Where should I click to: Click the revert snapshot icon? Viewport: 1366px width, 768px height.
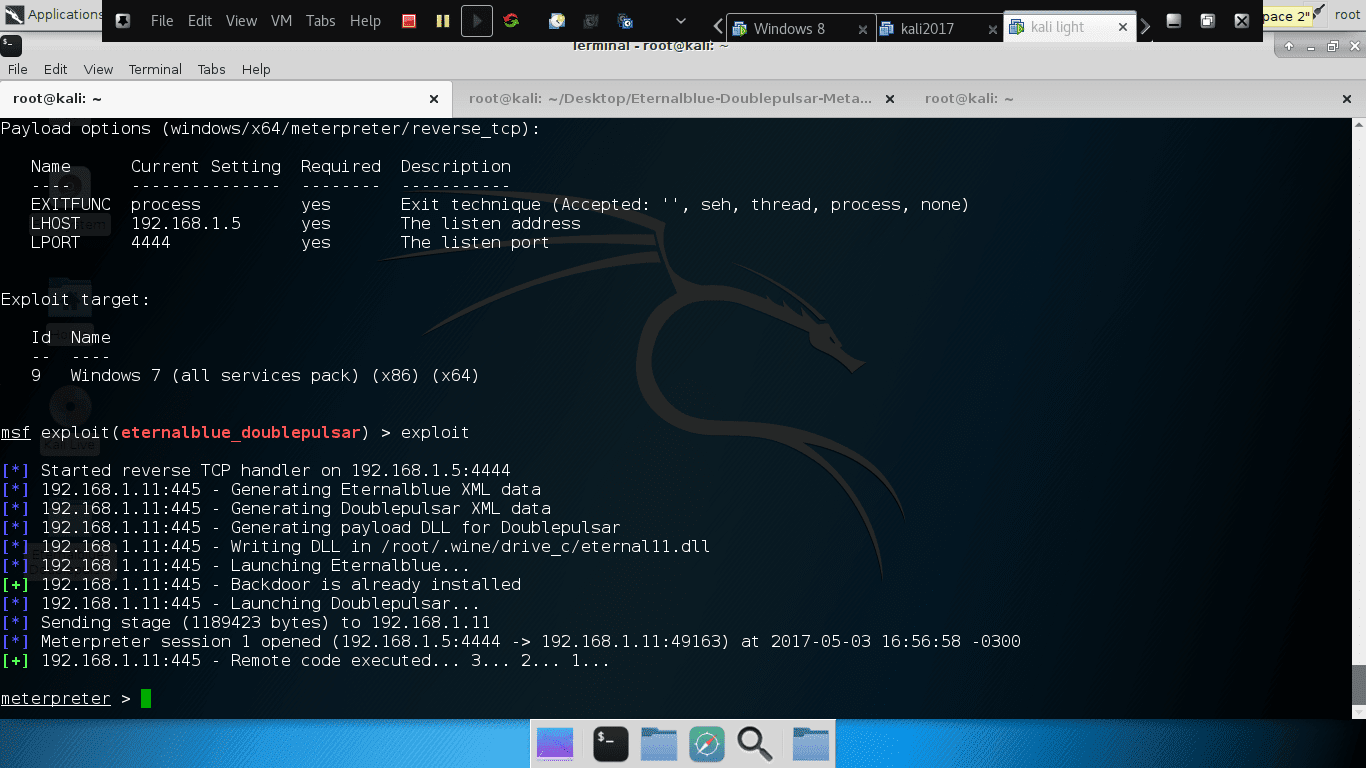[591, 20]
